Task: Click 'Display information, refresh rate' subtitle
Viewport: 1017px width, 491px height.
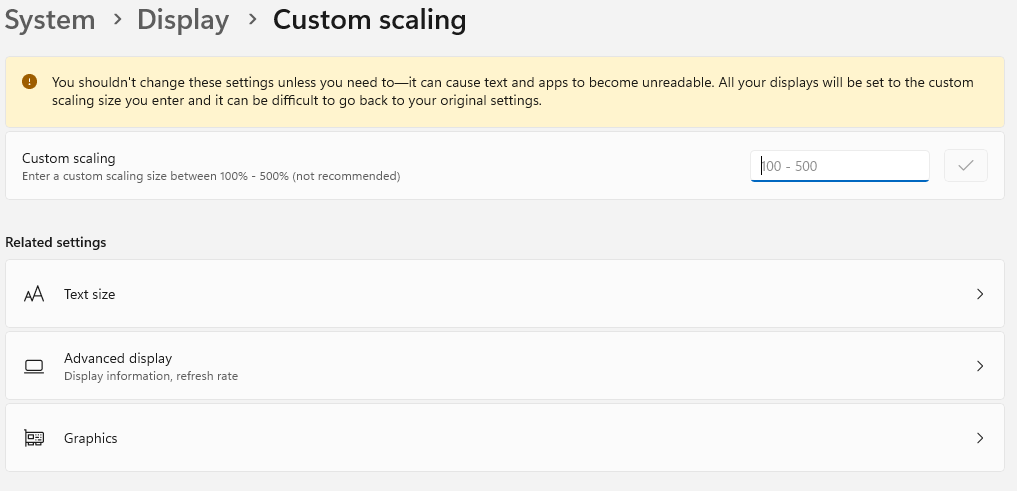Action: pyautogui.click(x=151, y=376)
